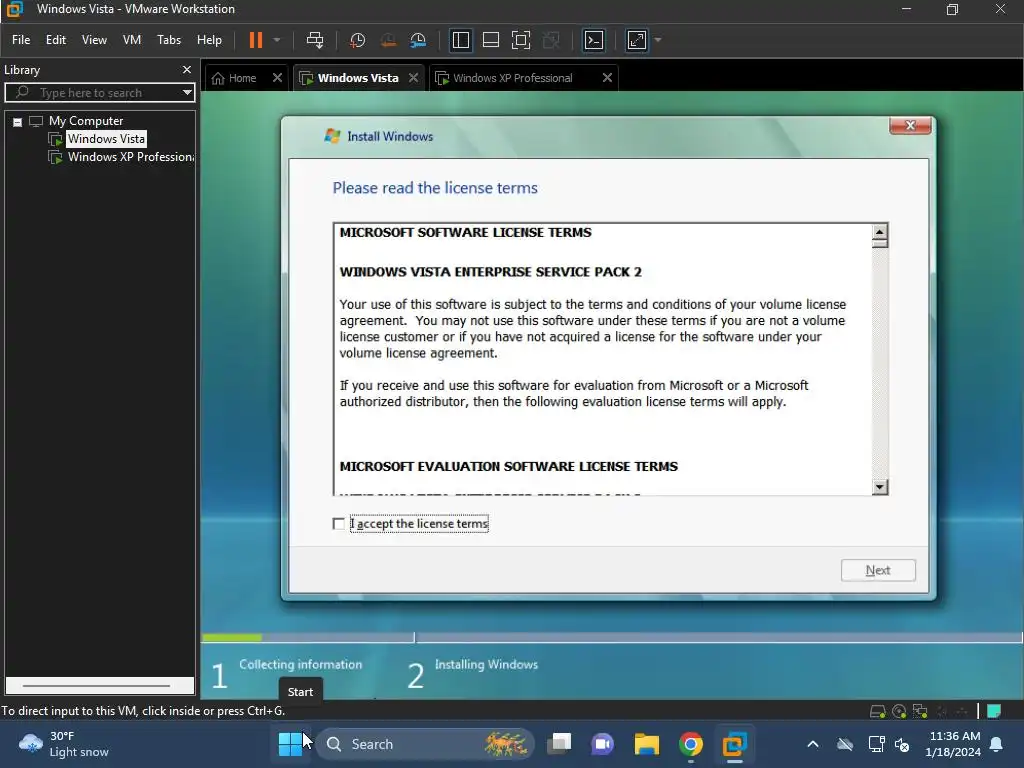This screenshot has height=768, width=1024.
Task: Open the snapshot manager
Action: click(x=418, y=40)
